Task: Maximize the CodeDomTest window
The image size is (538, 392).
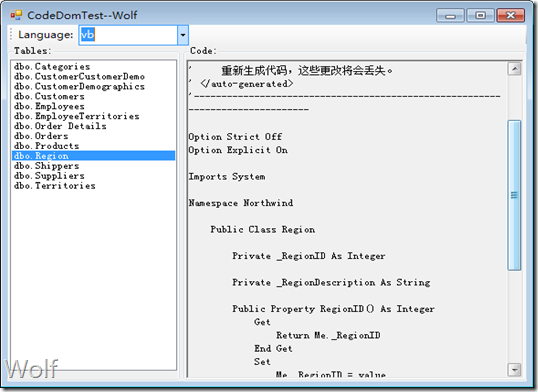Action: [480, 16]
